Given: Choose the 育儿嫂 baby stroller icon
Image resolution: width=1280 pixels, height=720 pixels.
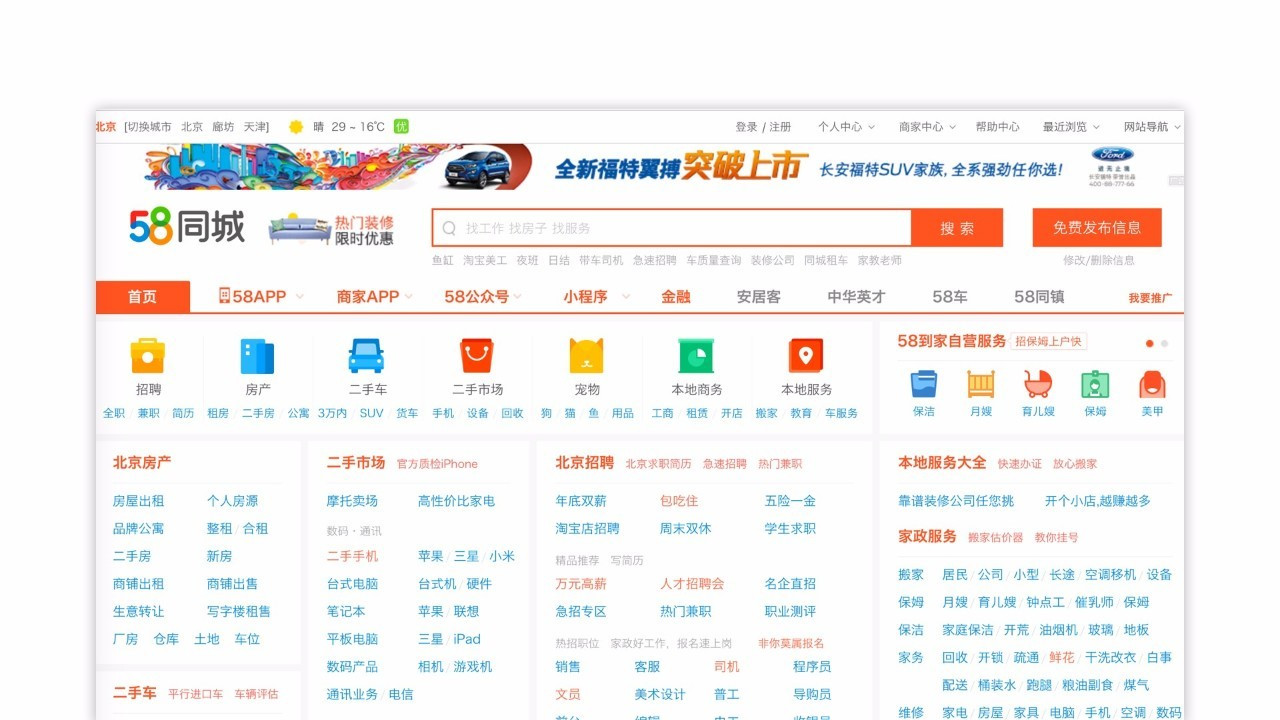Looking at the screenshot, I should [x=1038, y=384].
